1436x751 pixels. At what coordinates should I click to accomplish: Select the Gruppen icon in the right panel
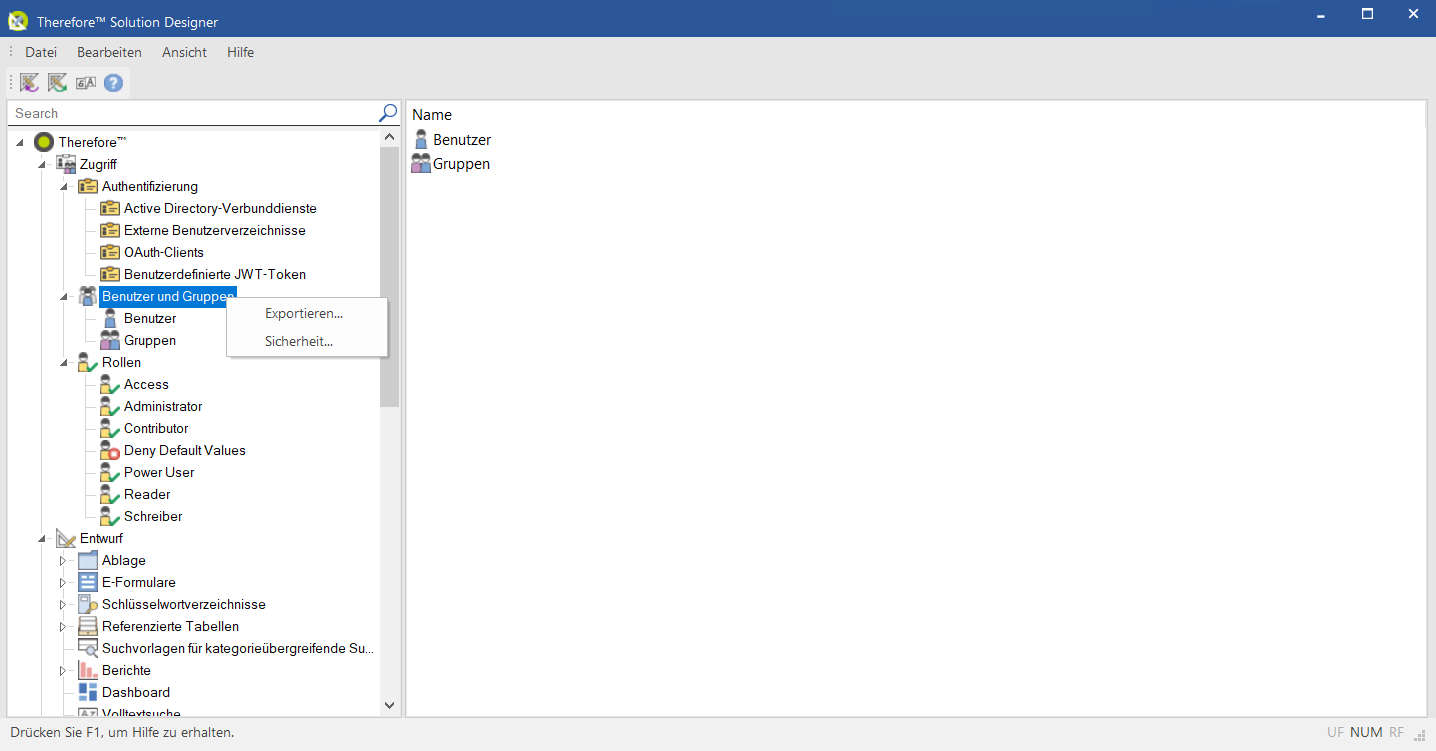tap(420, 163)
